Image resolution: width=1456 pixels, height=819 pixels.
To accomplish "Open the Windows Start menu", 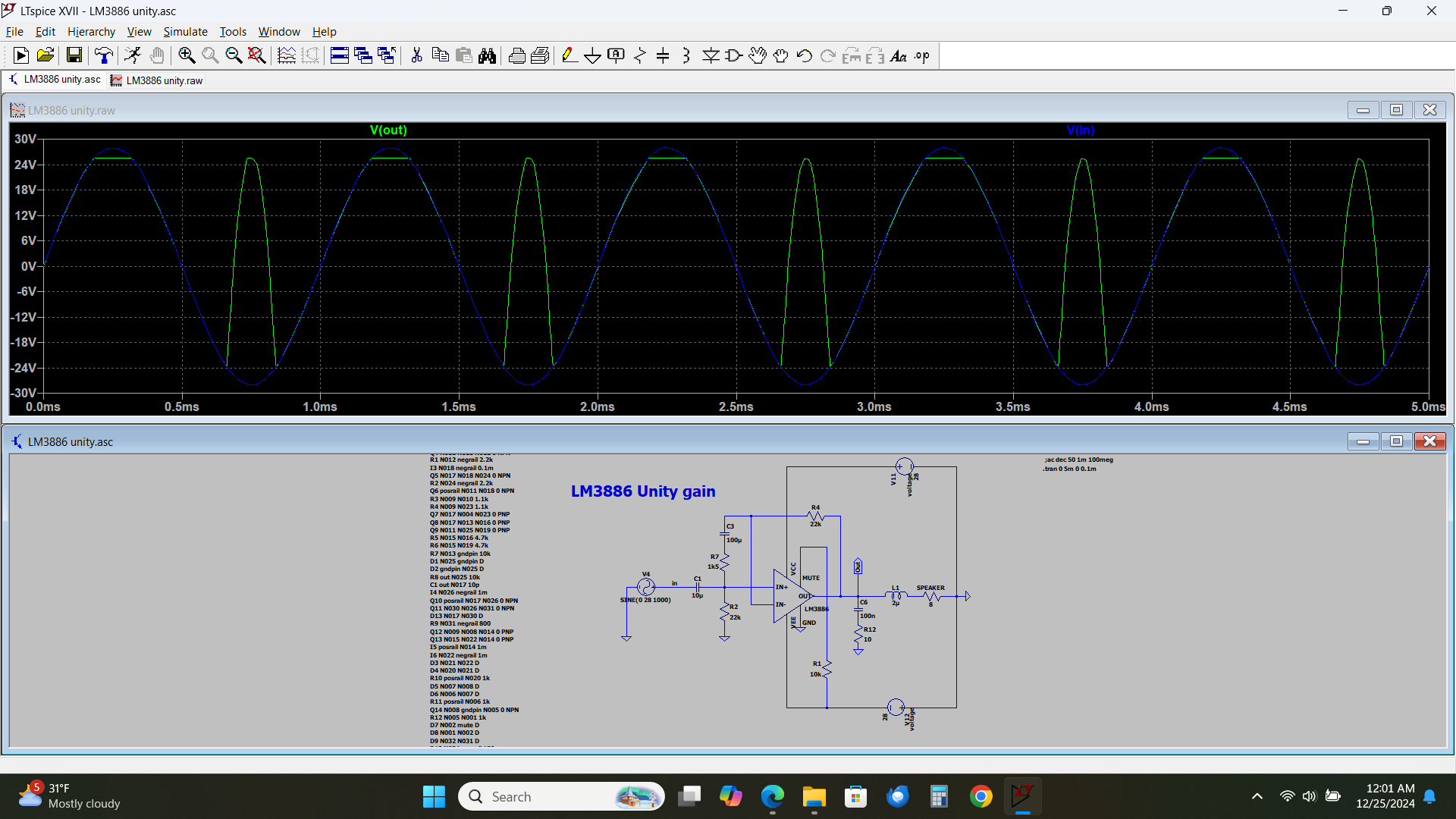I will click(434, 796).
